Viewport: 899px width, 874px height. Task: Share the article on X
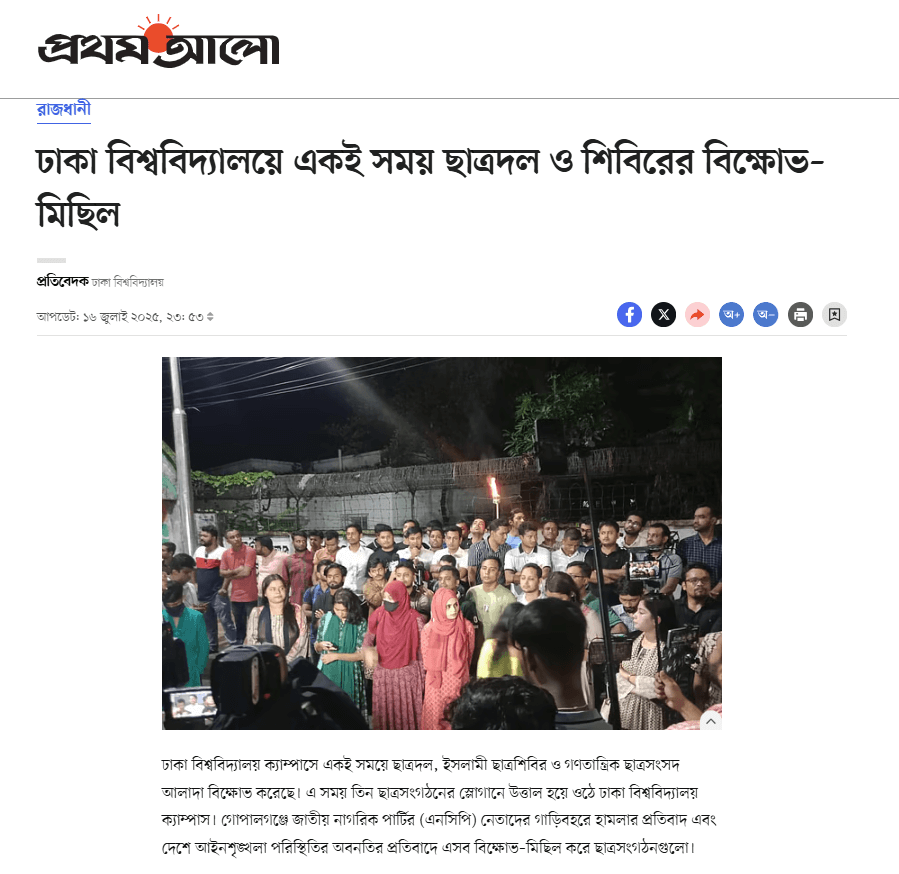point(663,314)
